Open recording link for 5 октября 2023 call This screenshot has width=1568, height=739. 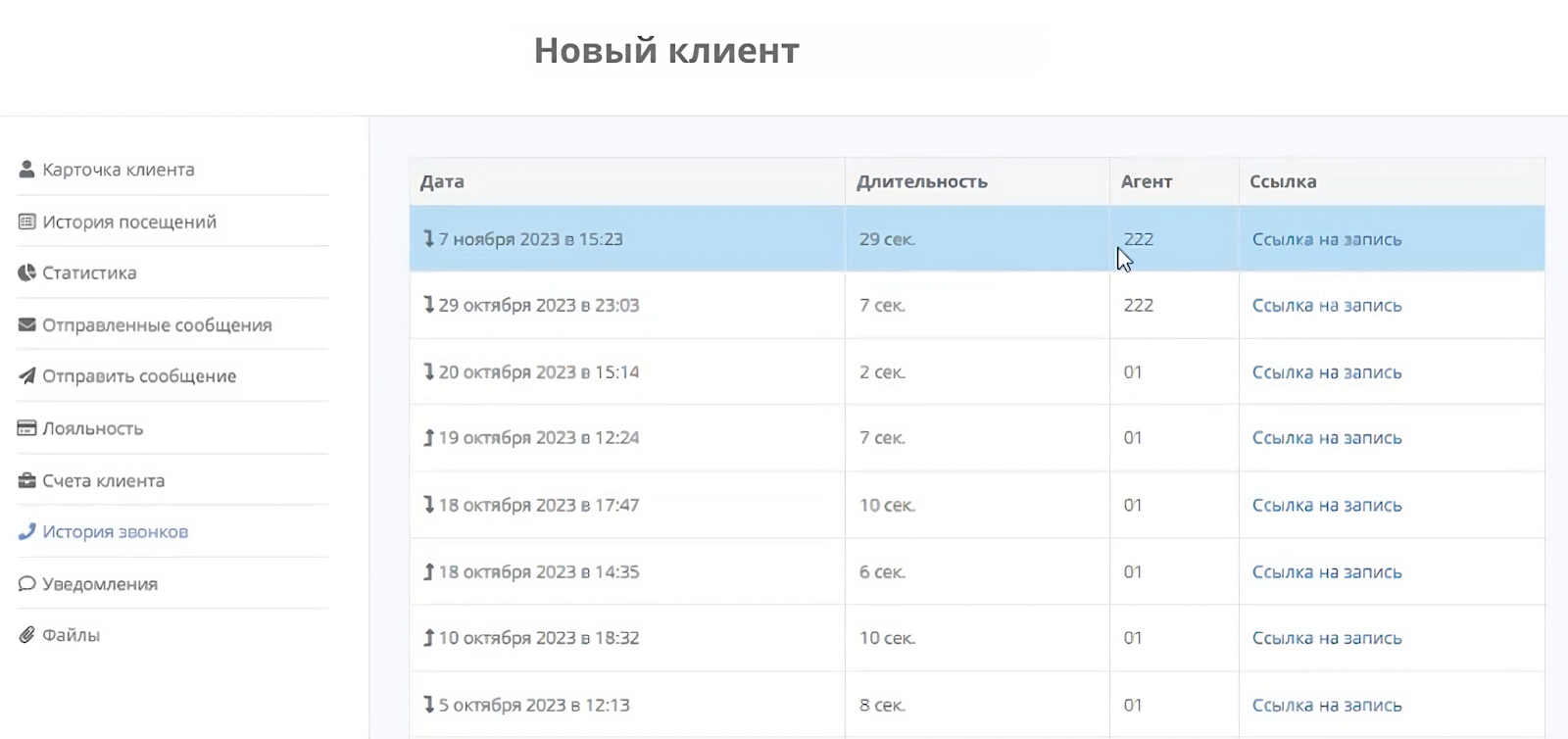1326,705
